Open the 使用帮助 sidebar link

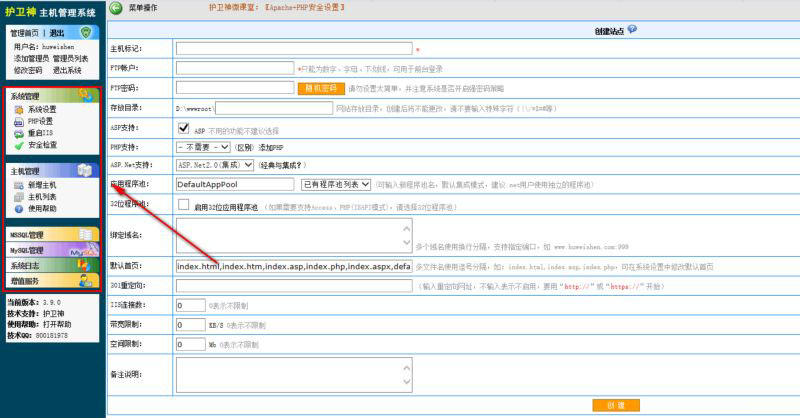(42, 209)
